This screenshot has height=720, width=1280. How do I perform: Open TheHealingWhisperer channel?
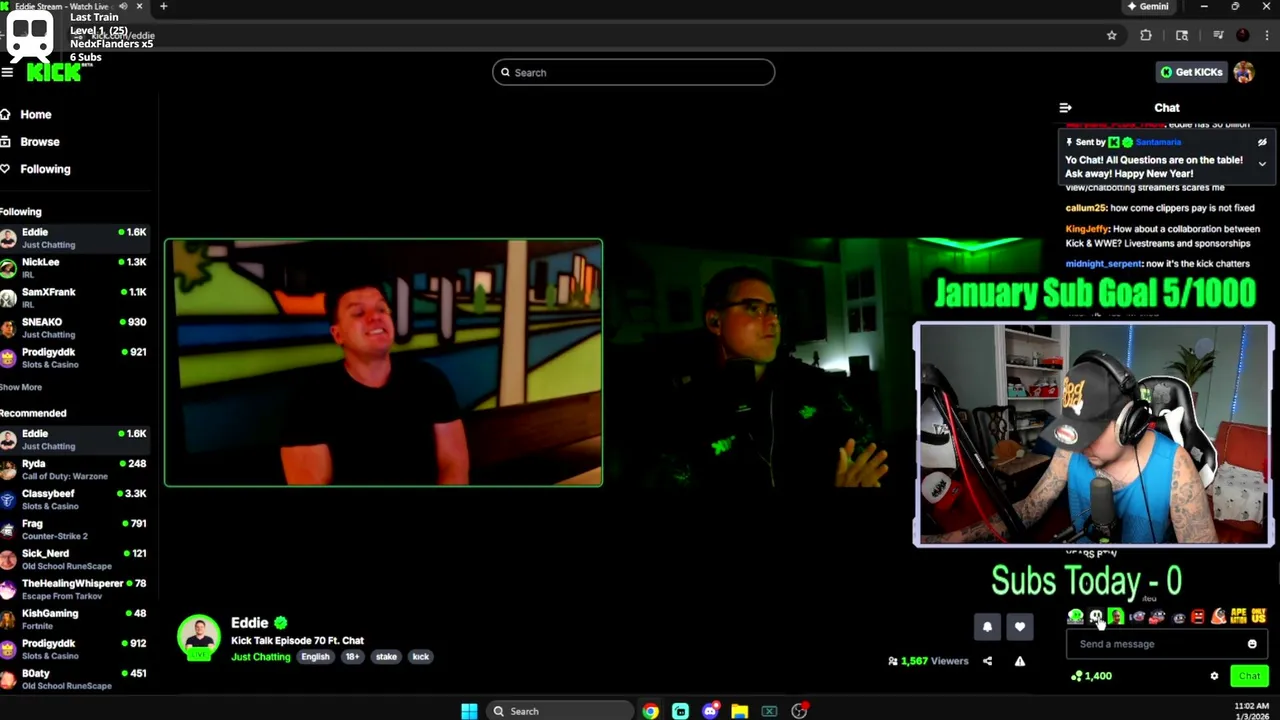tap(75, 589)
